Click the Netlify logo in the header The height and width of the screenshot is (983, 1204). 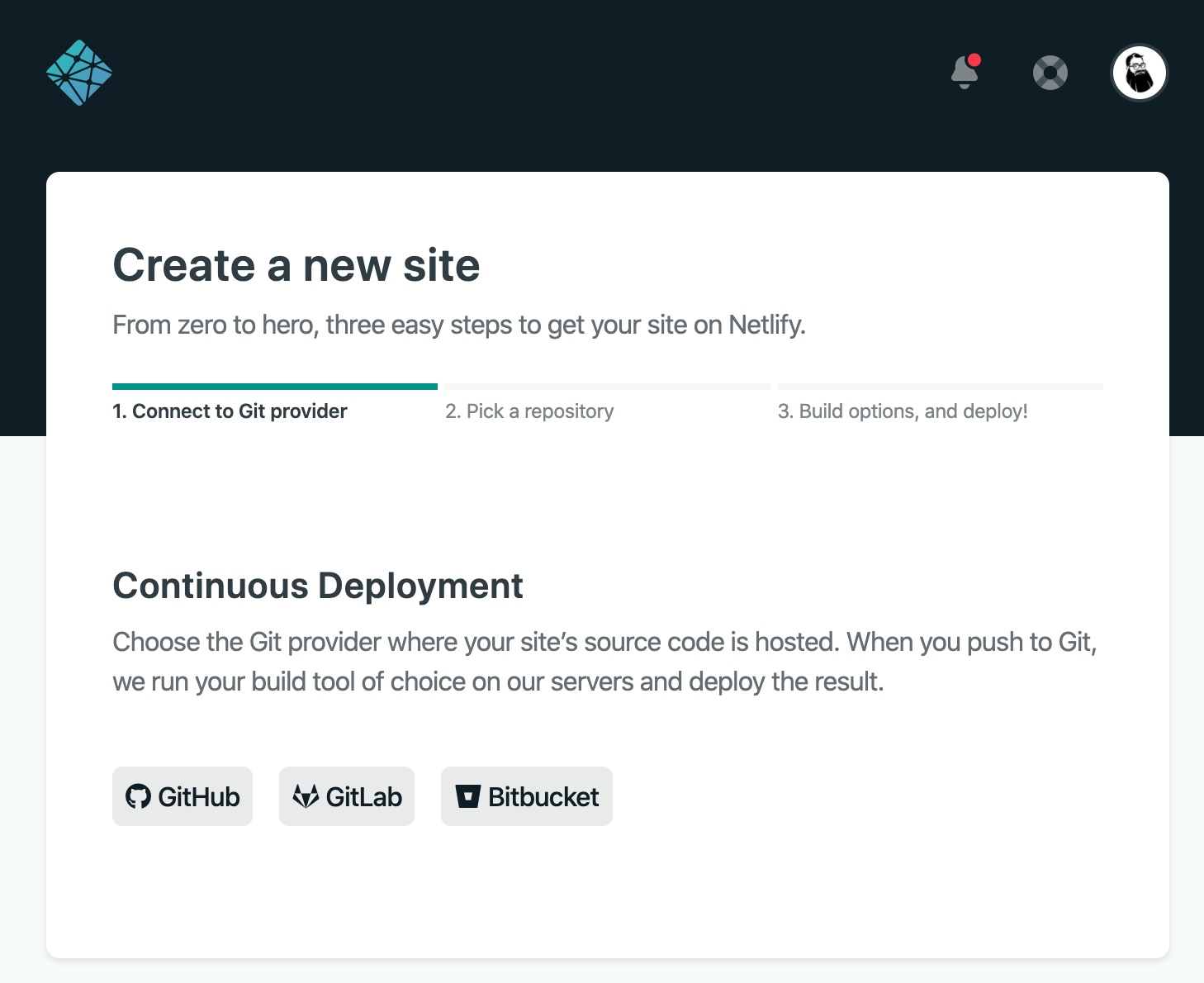(x=79, y=73)
